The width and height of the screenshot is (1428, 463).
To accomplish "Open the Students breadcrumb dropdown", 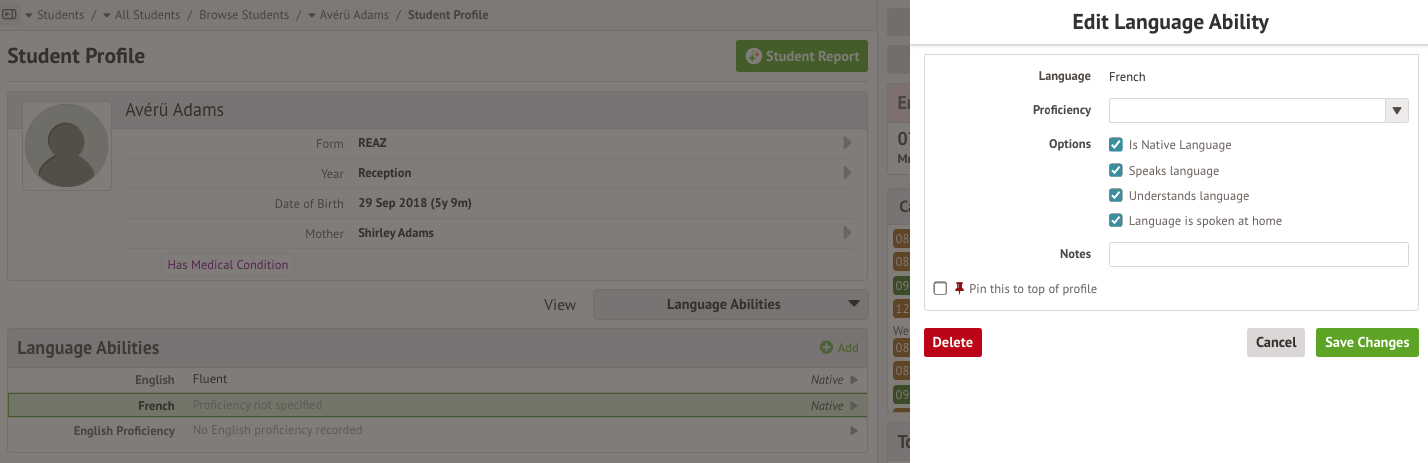I will click(28, 15).
